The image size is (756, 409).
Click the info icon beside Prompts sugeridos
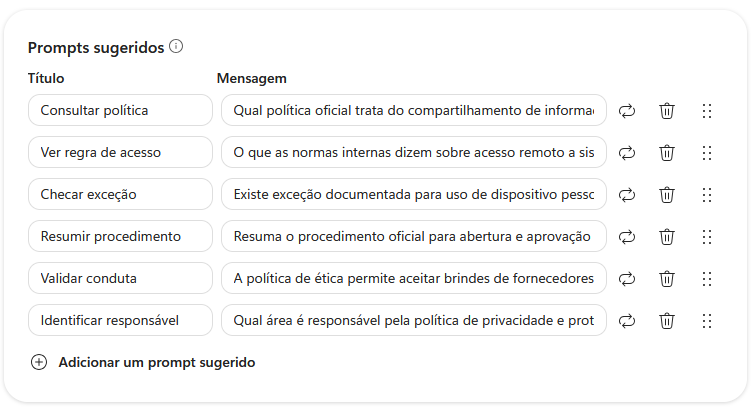[176, 47]
